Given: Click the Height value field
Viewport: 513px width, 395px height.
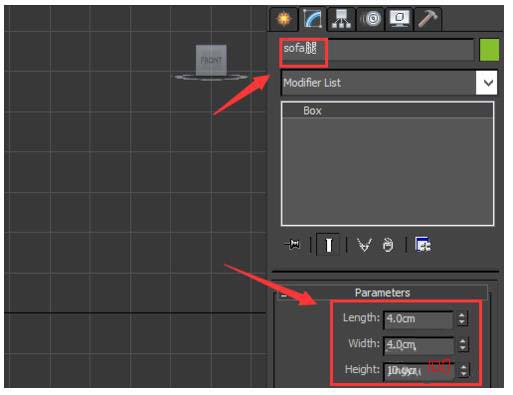Looking at the screenshot, I should pos(418,371).
